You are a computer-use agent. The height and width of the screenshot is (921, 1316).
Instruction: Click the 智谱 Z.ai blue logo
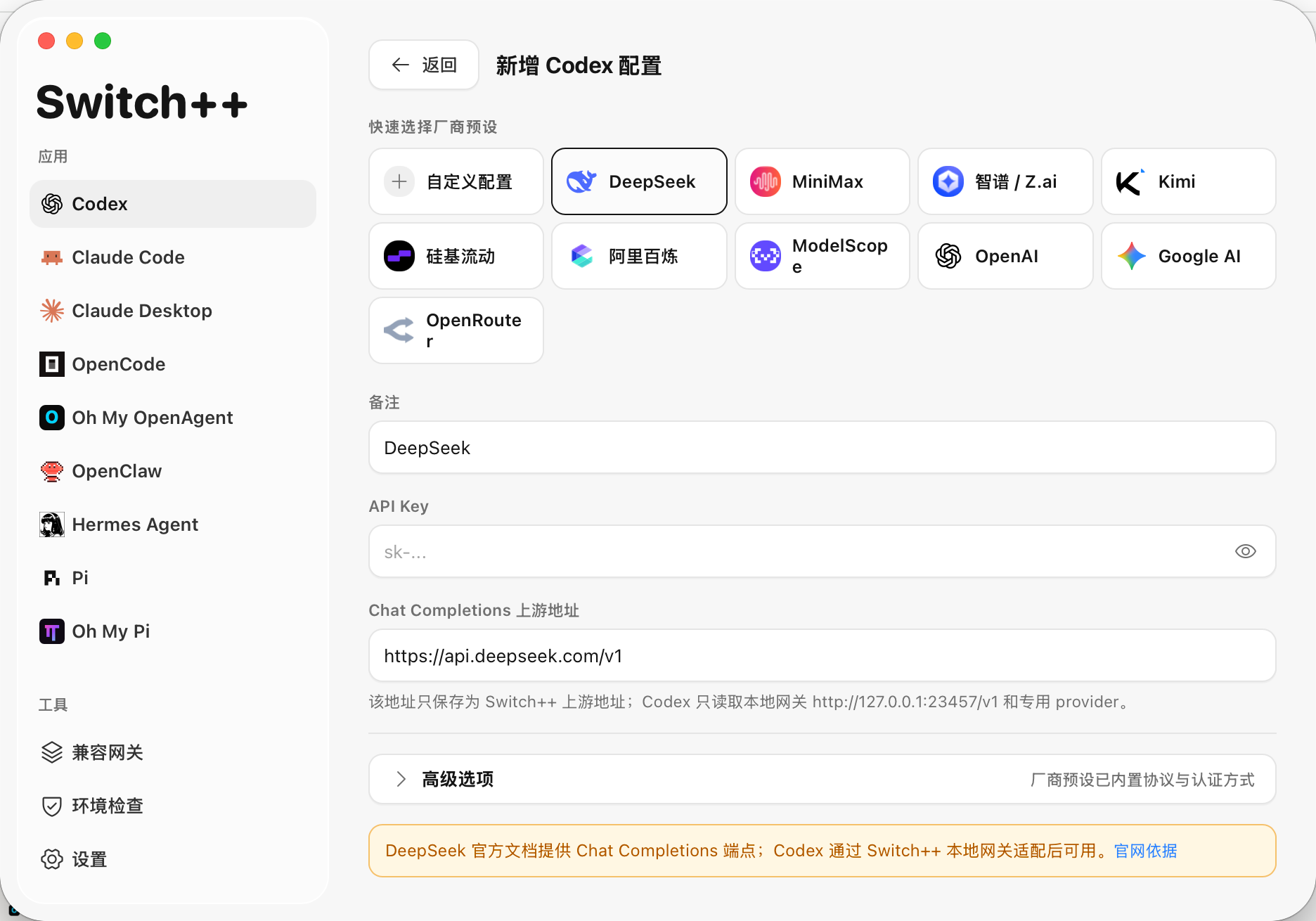(948, 181)
